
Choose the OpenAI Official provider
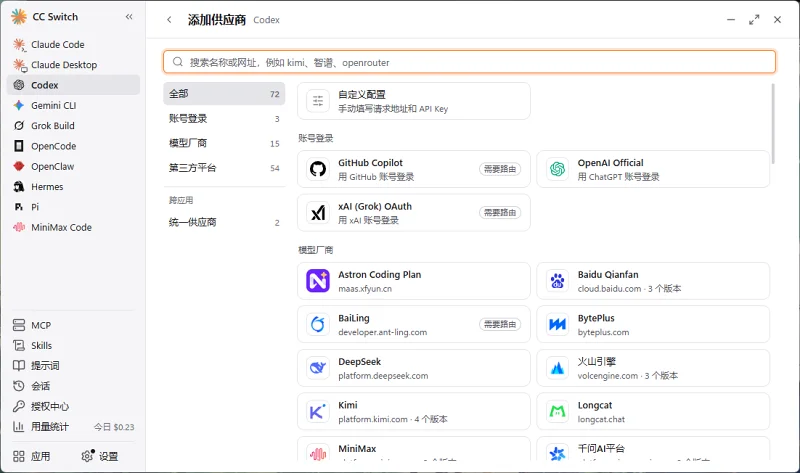[653, 169]
